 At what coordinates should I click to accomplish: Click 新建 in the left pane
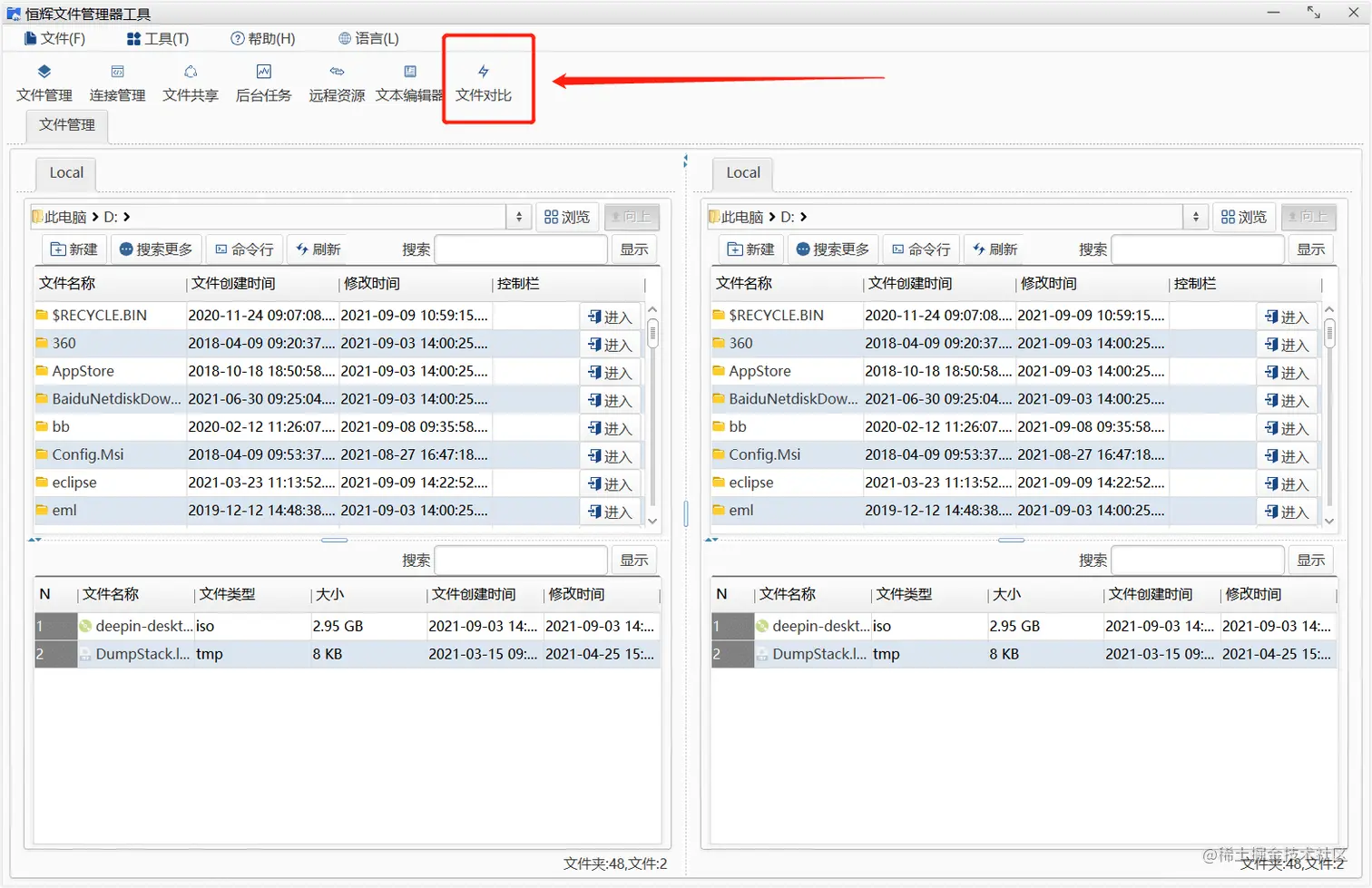click(x=74, y=249)
